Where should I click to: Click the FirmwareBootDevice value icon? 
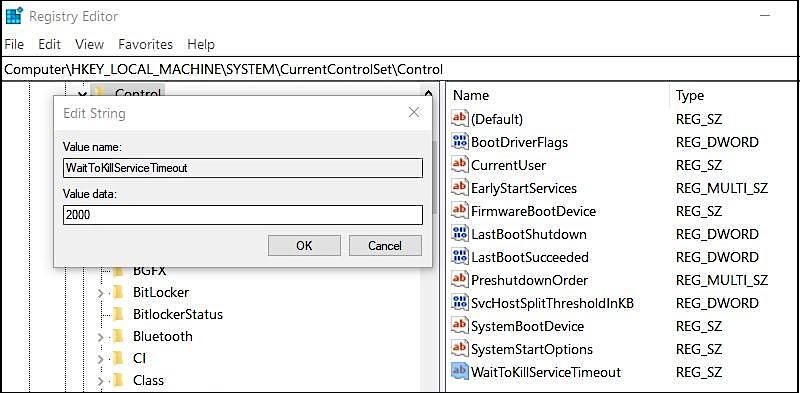[460, 210]
